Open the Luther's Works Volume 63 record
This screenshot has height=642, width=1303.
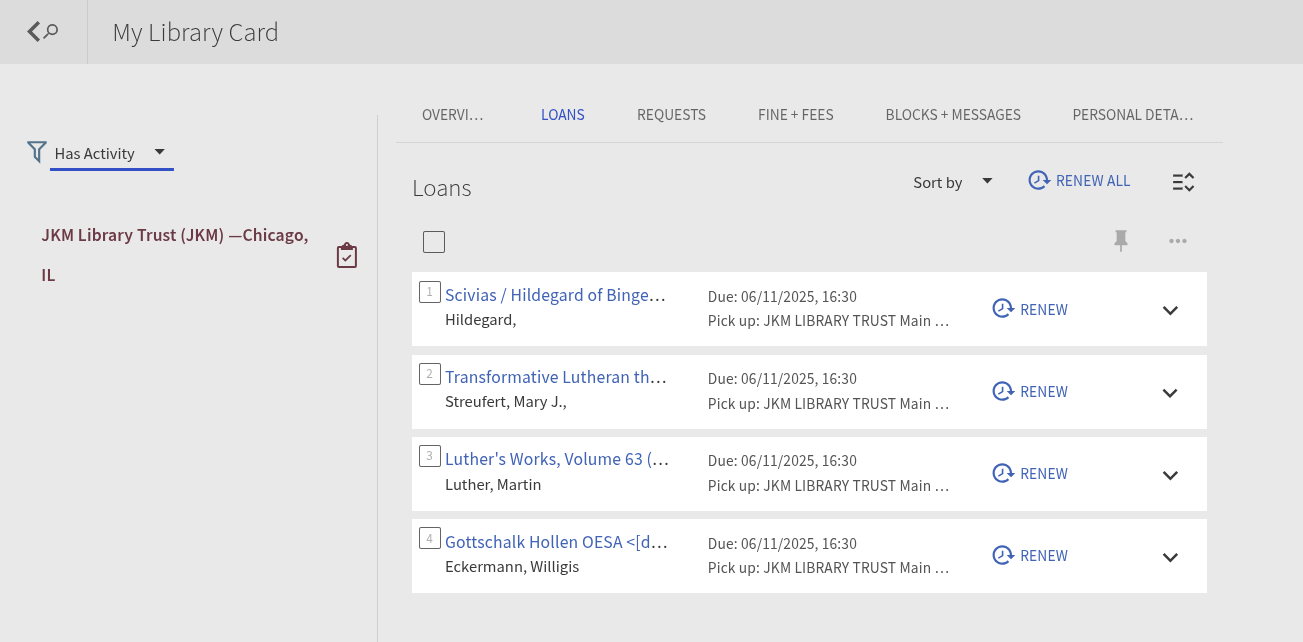pos(556,458)
